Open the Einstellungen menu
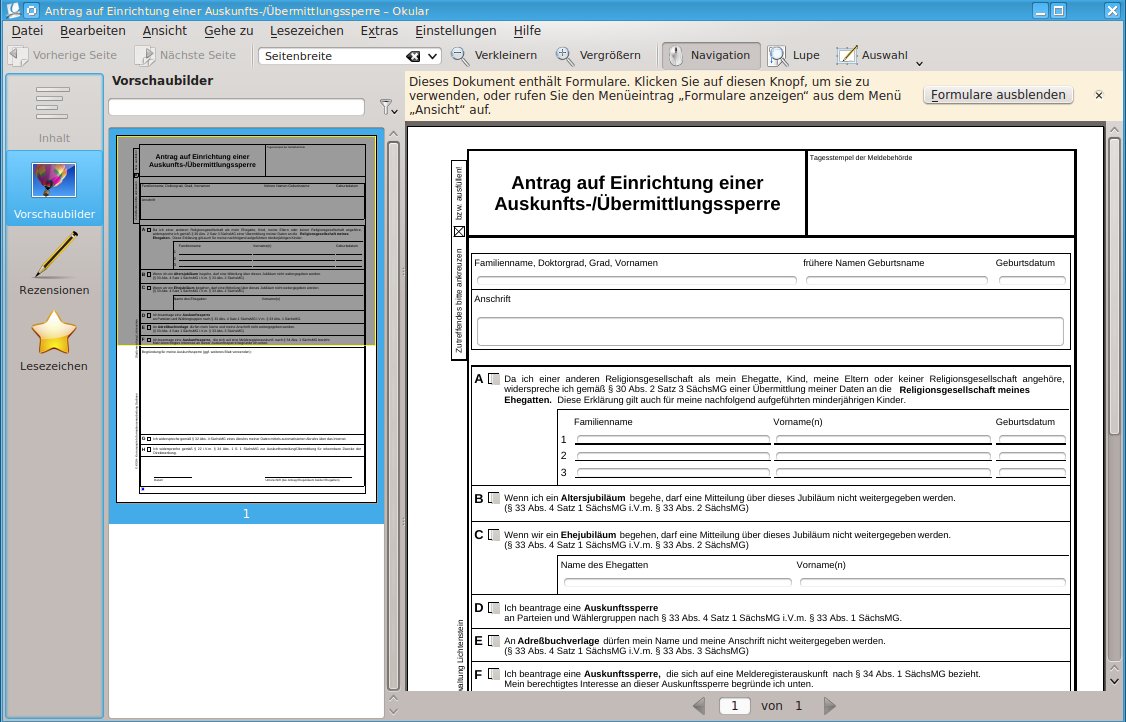The width and height of the screenshot is (1126, 722). click(x=455, y=30)
